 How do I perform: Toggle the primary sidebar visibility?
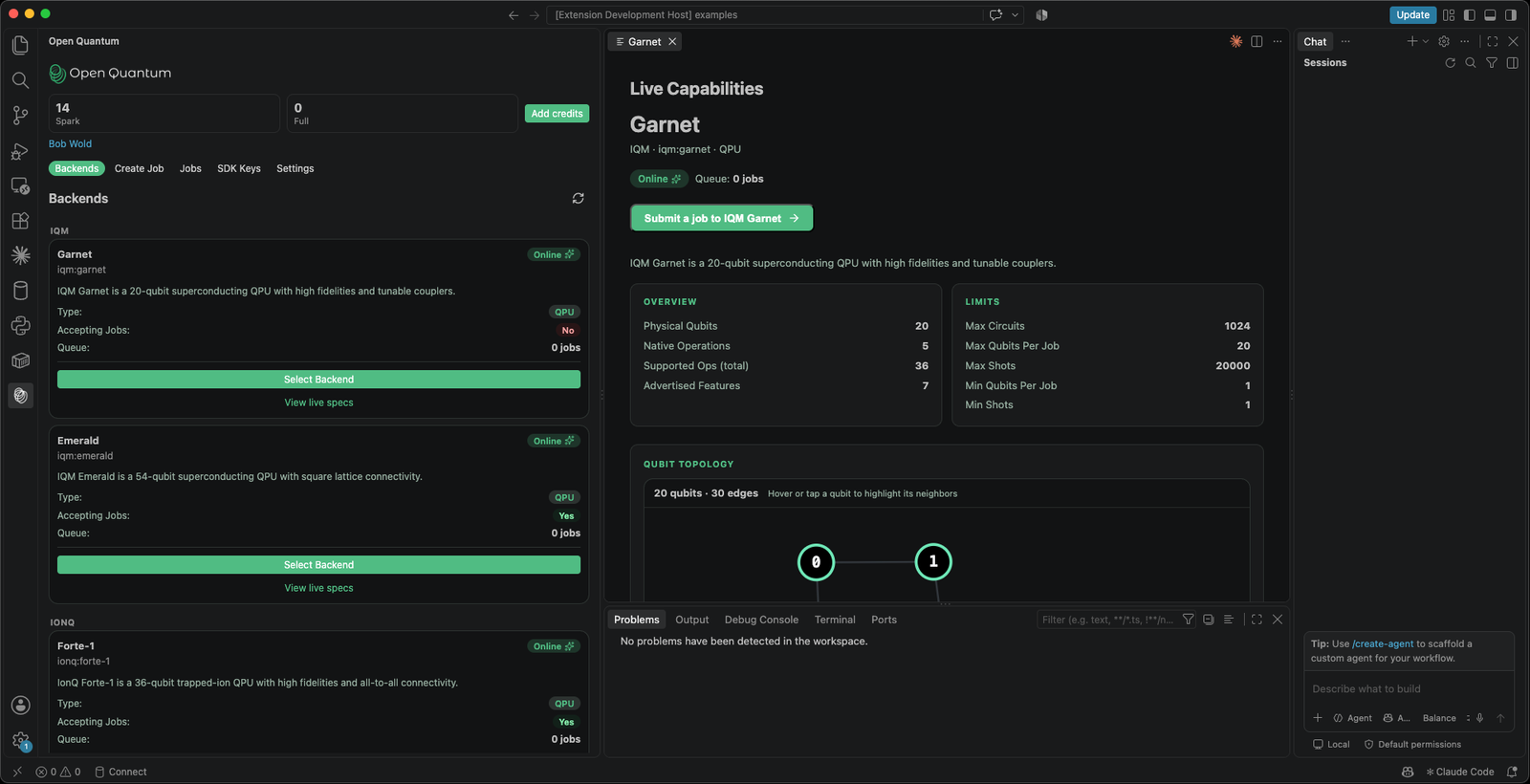[1470, 14]
